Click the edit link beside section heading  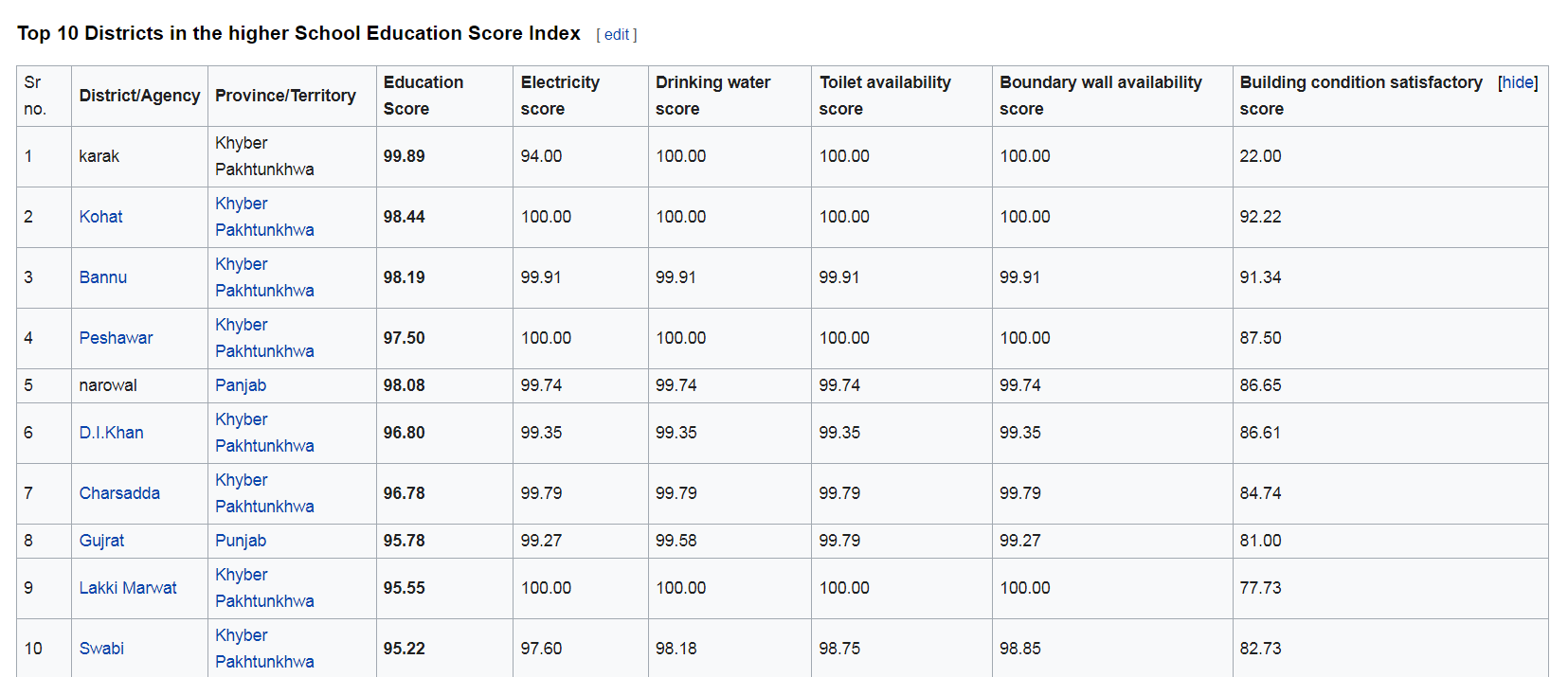pos(617,35)
